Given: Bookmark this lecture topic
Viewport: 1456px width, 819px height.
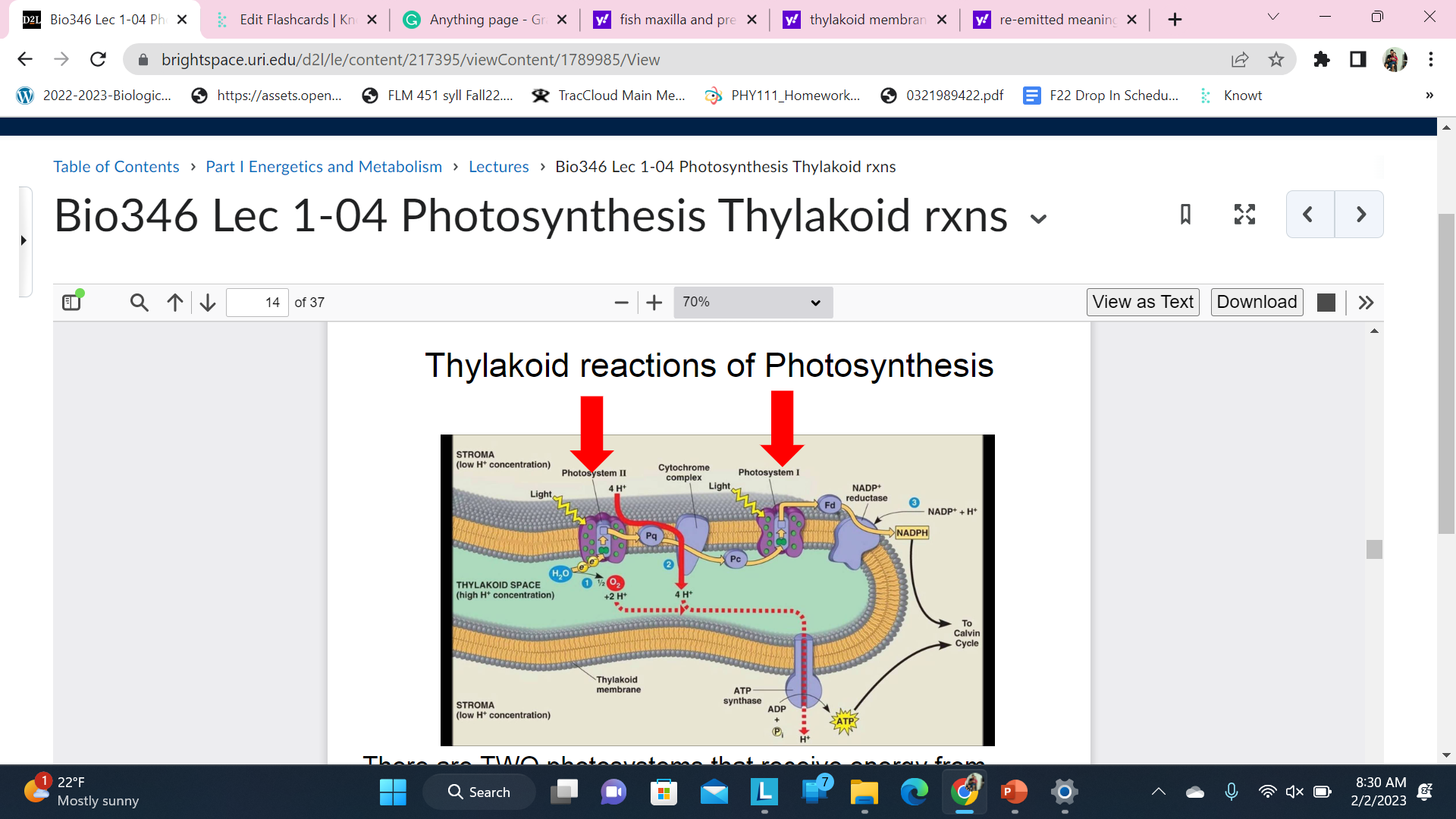Looking at the screenshot, I should point(1185,215).
